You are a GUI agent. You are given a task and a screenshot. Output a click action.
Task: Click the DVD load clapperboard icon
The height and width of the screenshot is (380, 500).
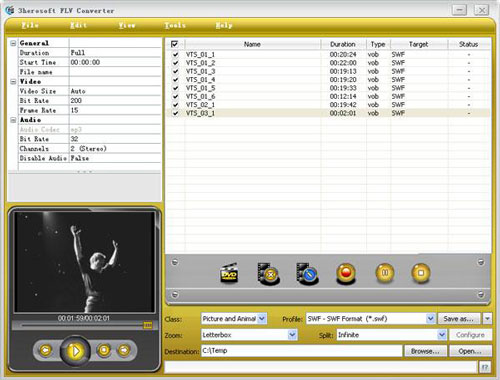point(229,273)
